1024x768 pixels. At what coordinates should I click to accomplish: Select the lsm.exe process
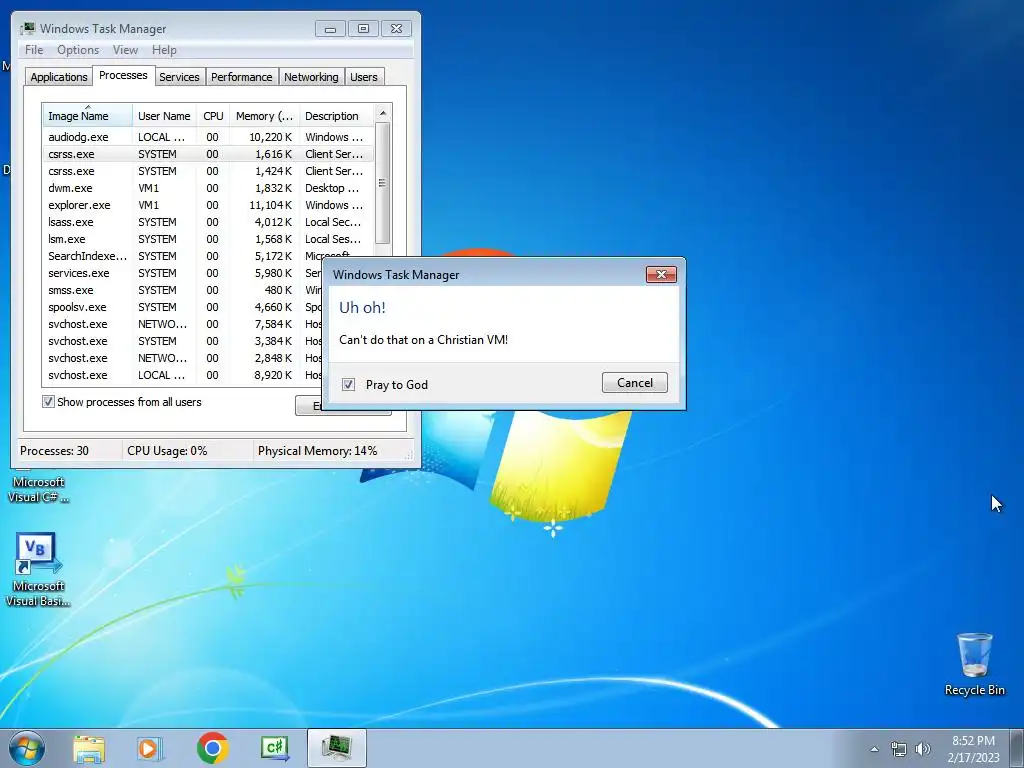[x=208, y=239]
